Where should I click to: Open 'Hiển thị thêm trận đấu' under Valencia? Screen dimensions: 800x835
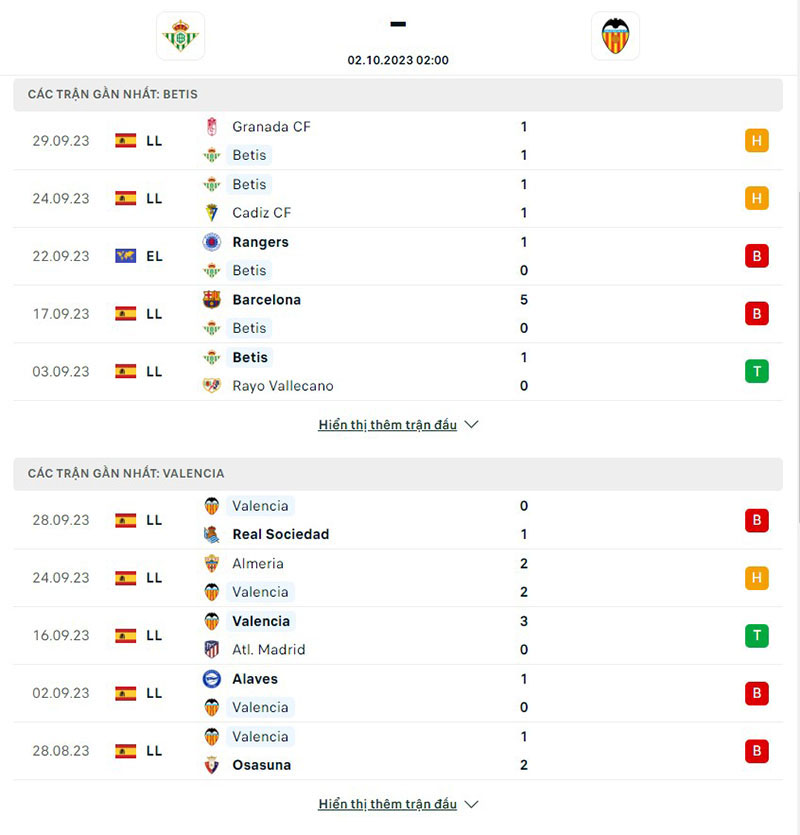tap(388, 804)
